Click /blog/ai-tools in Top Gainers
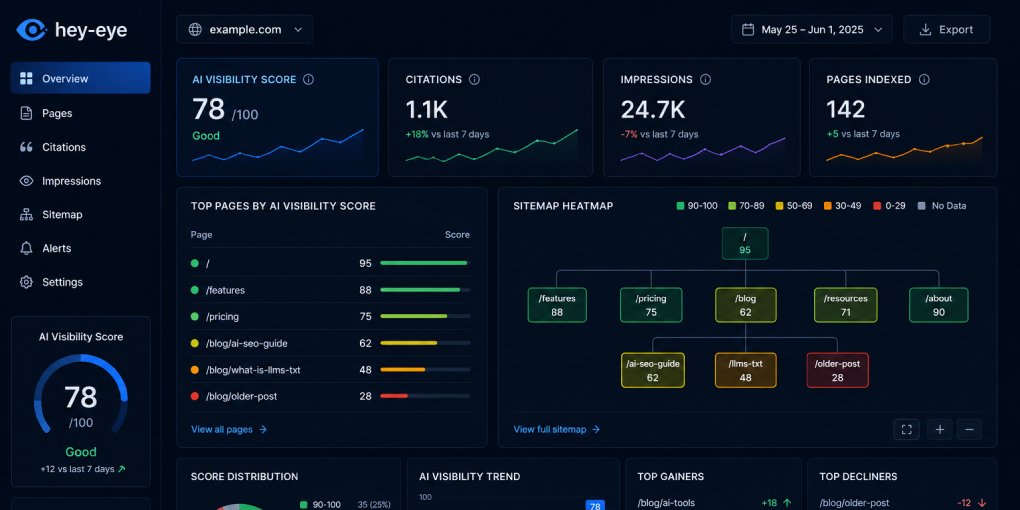Screen dimensions: 1020x510 [x=666, y=503]
